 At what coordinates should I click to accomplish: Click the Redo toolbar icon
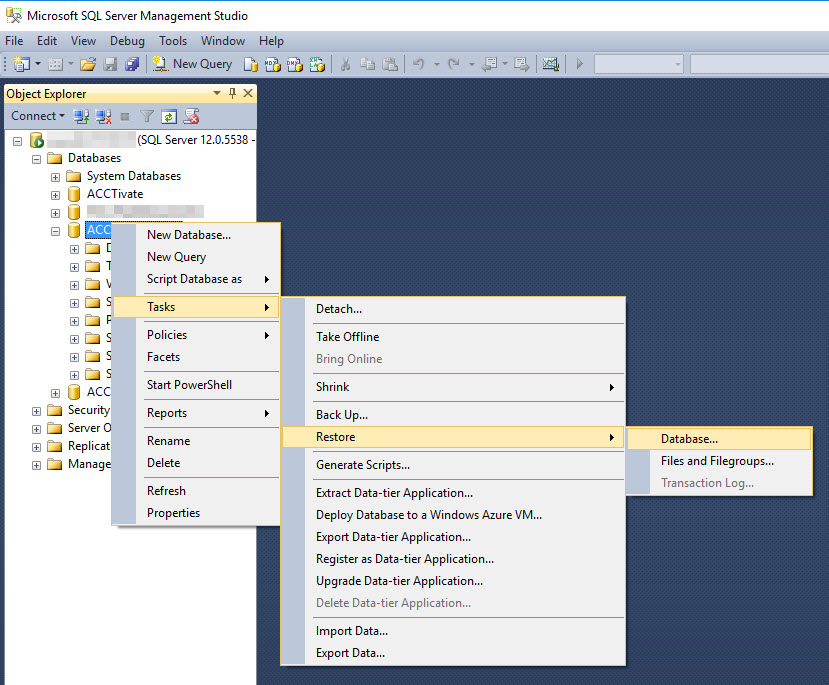coord(454,64)
